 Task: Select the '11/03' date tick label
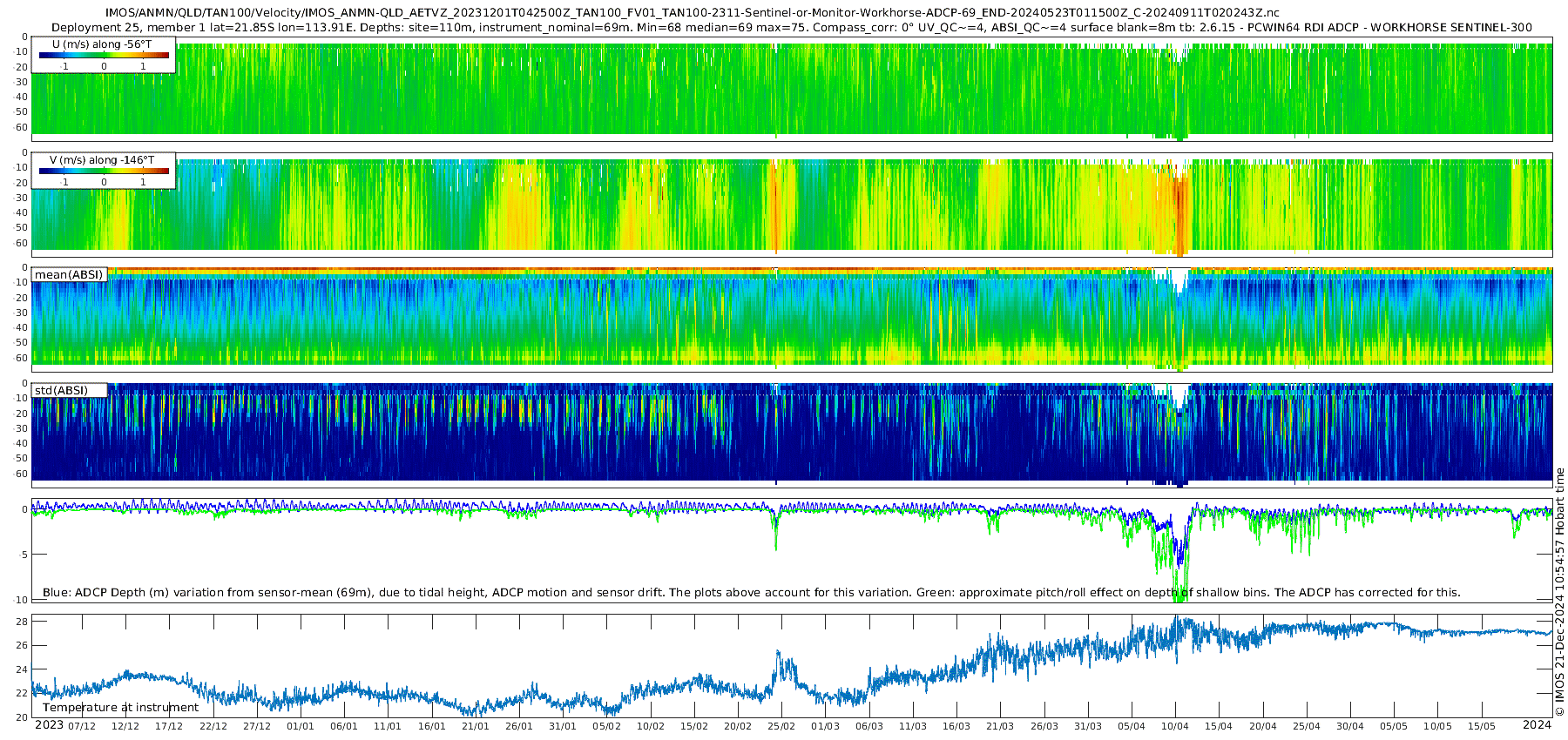click(x=913, y=727)
